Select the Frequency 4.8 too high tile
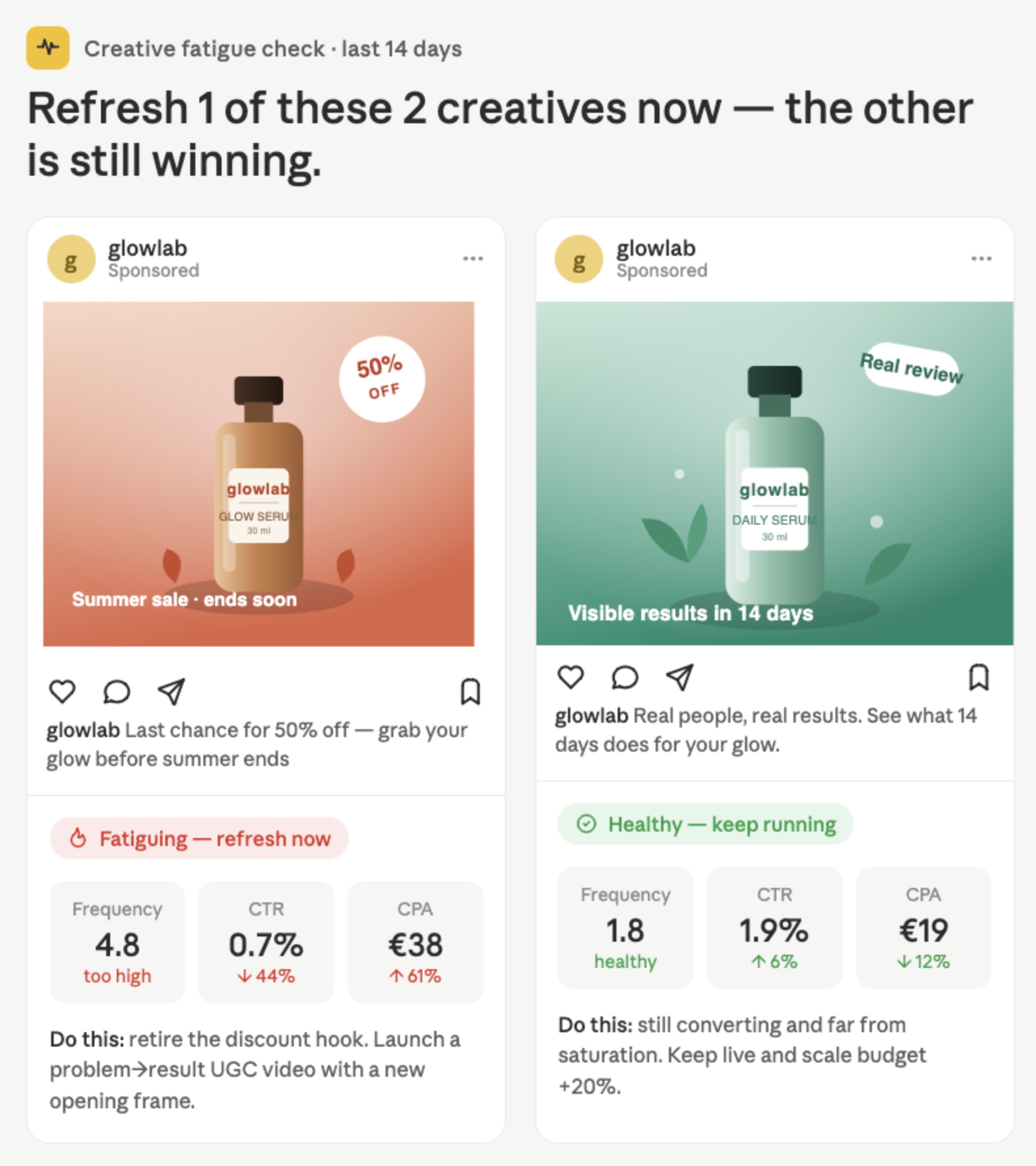The width and height of the screenshot is (1036, 1166). click(117, 942)
